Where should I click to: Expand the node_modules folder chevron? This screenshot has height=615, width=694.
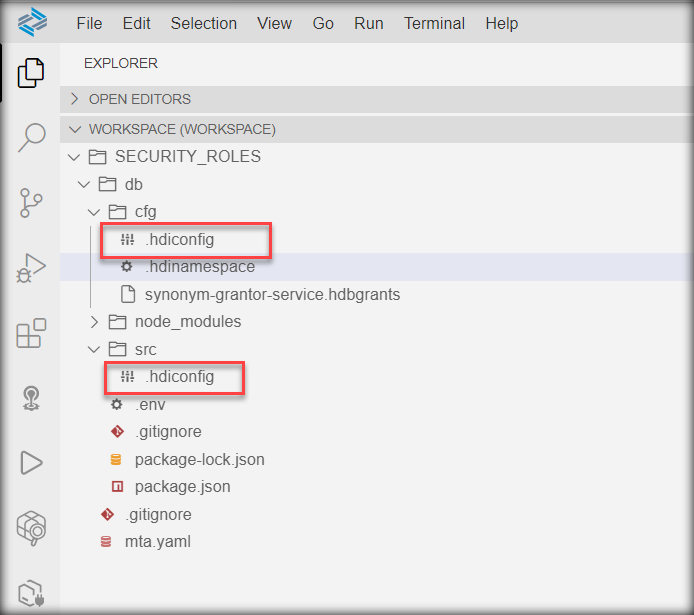pos(94,322)
